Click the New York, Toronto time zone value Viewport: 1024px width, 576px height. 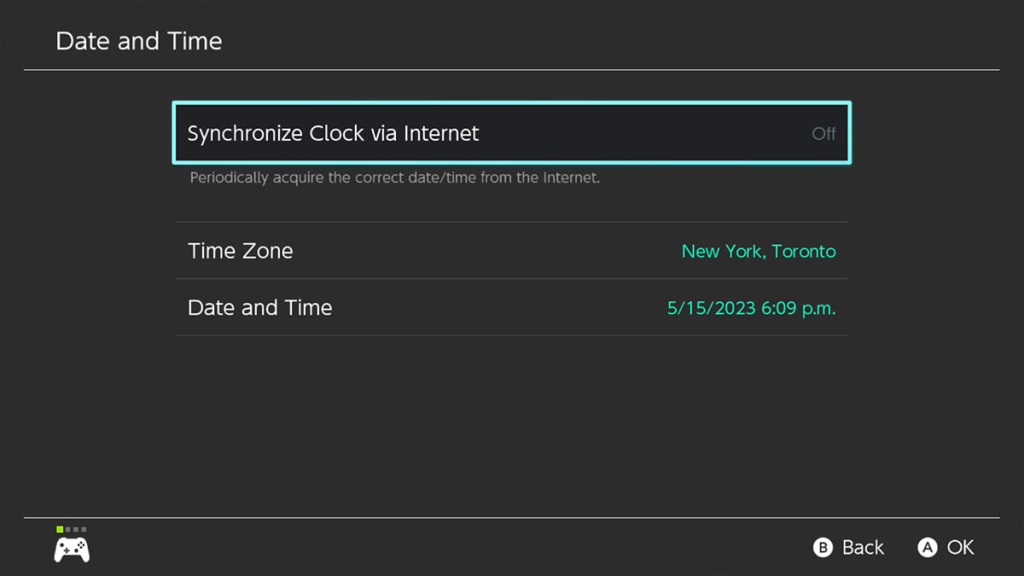coord(758,252)
